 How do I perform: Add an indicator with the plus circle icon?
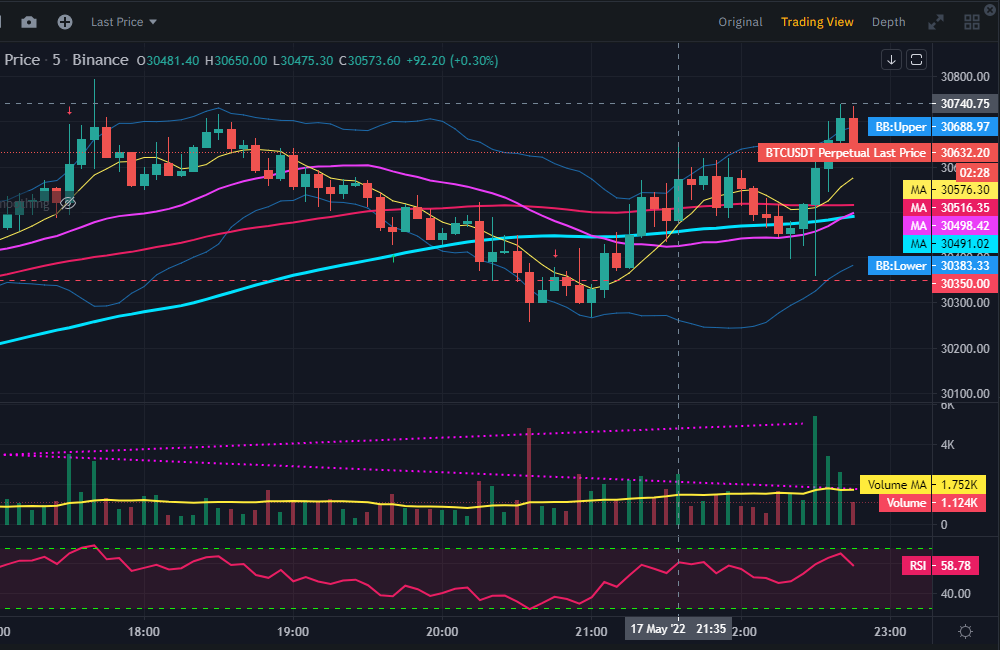(x=64, y=22)
